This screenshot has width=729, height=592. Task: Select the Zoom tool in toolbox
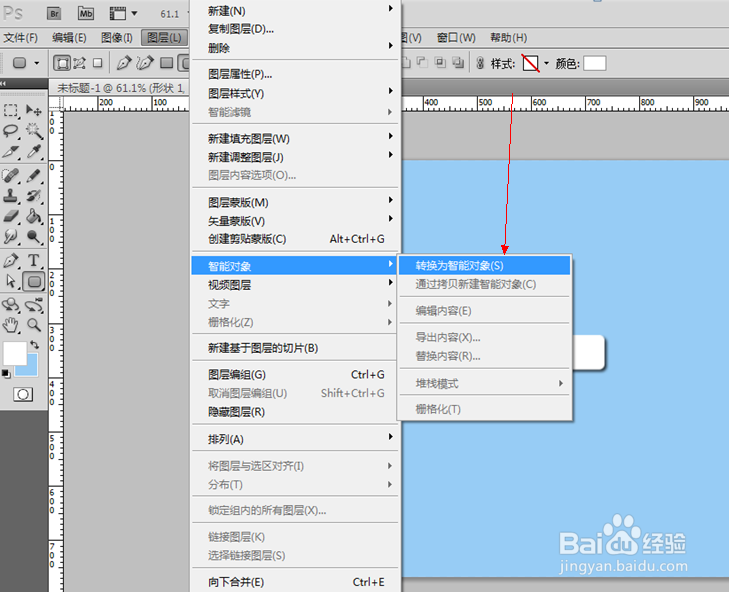click(33, 325)
